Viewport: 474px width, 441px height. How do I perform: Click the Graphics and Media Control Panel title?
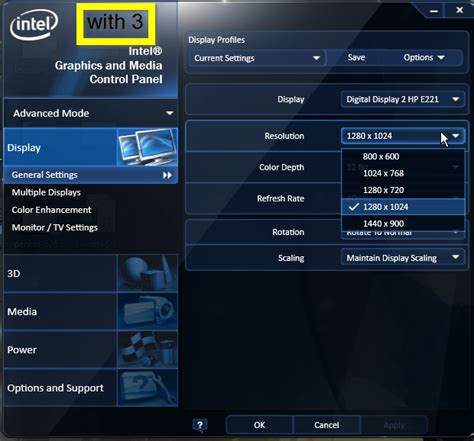109,65
